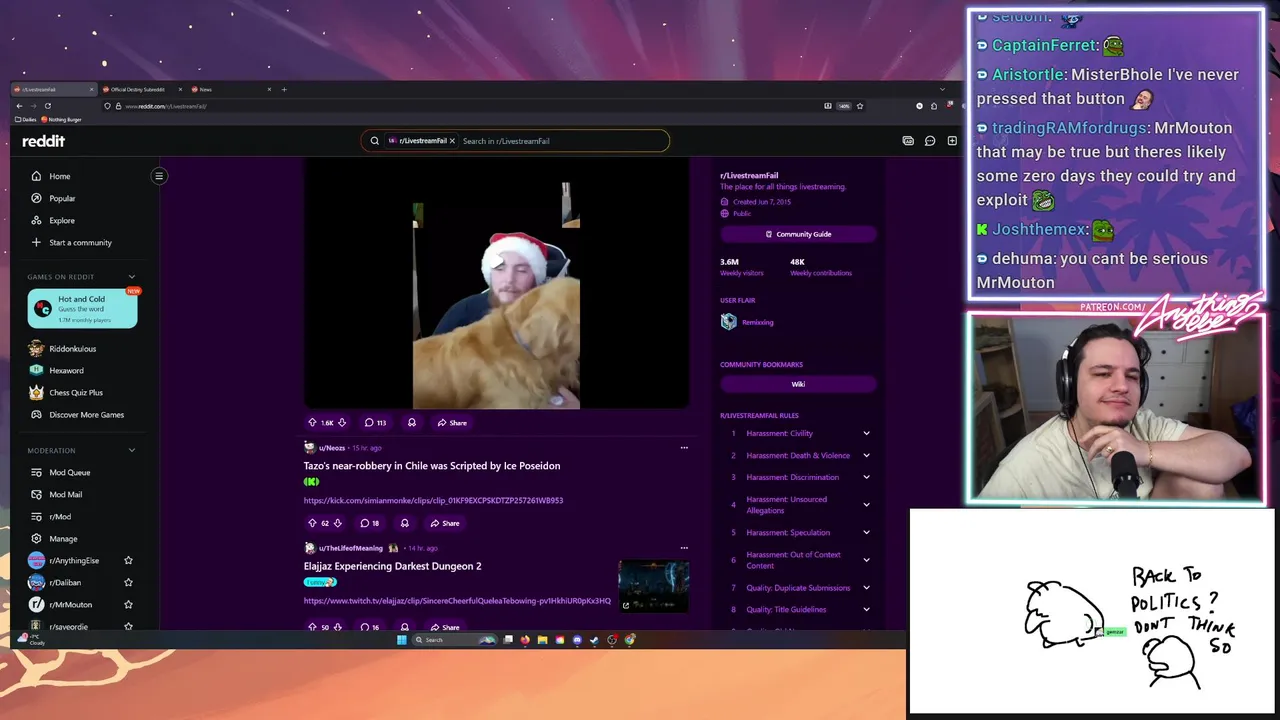The height and width of the screenshot is (720, 1280).
Task: Open the community Wiki bookmark
Action: (798, 384)
